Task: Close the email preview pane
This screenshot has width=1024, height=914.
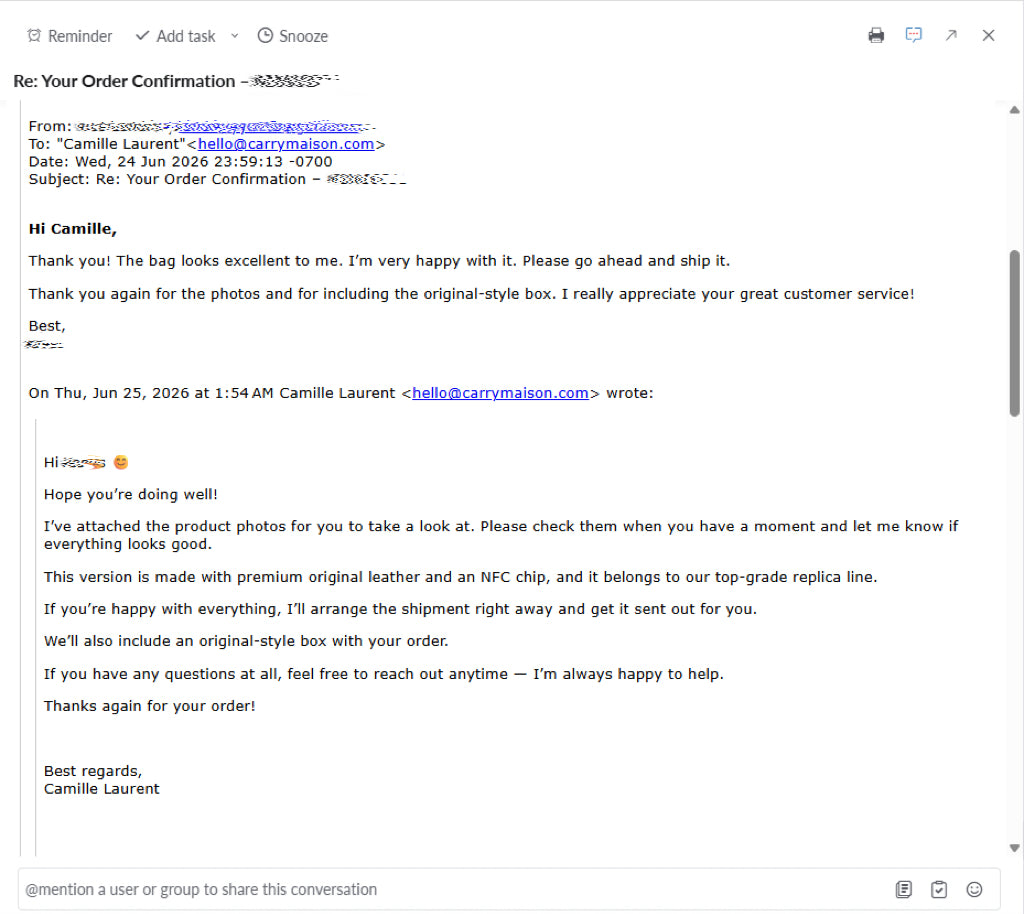Action: (x=988, y=35)
